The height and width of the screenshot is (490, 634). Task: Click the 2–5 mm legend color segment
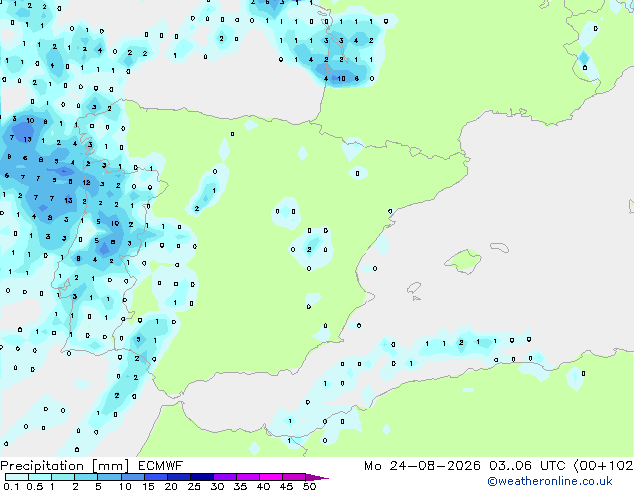click(x=86, y=477)
